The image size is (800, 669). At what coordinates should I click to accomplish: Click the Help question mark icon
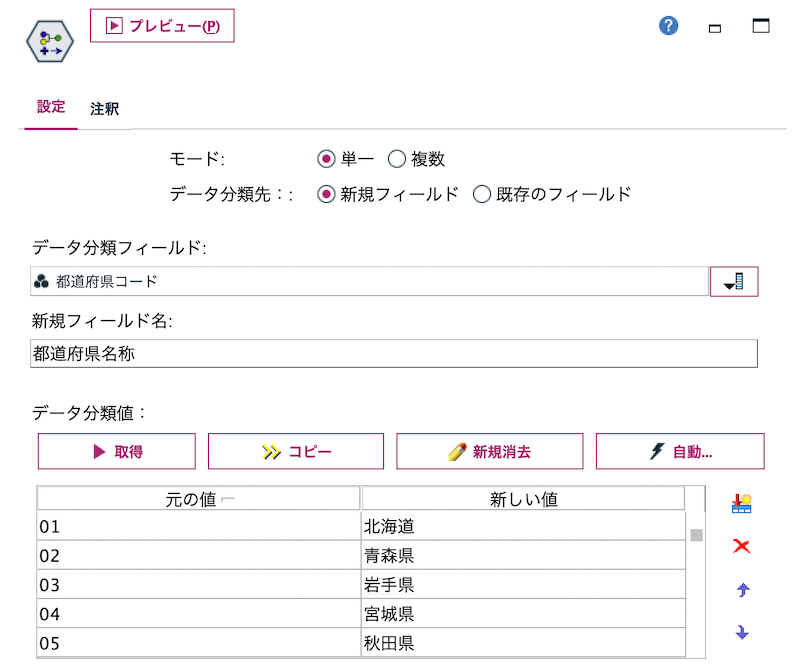[666, 26]
